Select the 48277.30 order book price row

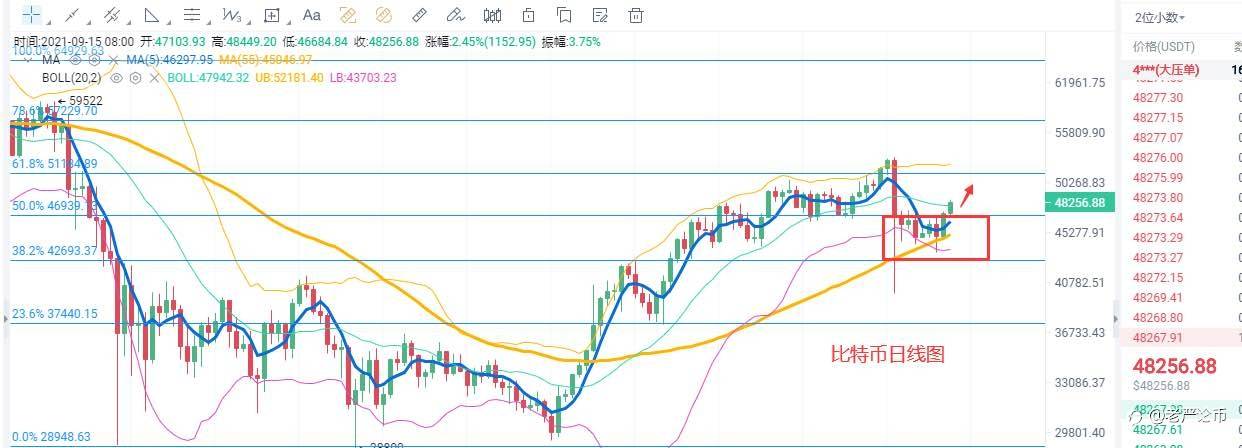(x=1180, y=97)
